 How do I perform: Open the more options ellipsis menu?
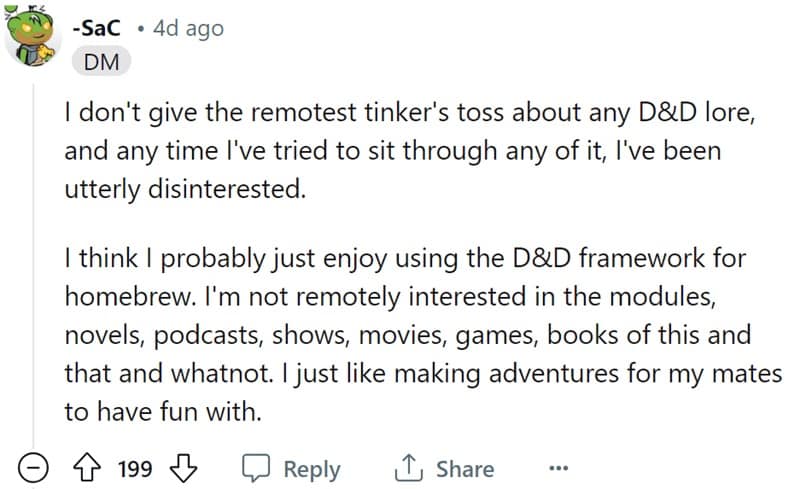click(558, 469)
